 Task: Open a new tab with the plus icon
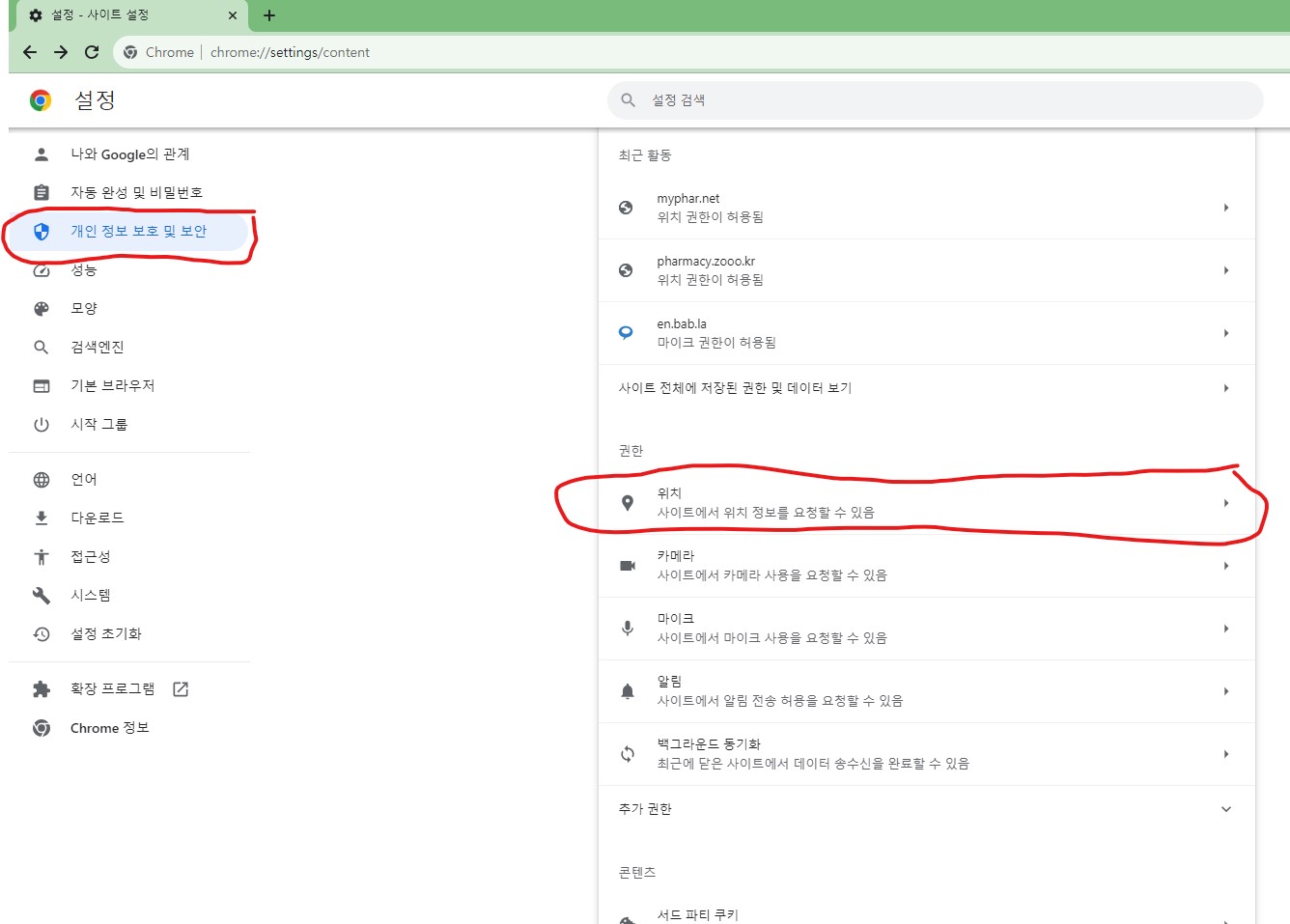pos(269,15)
